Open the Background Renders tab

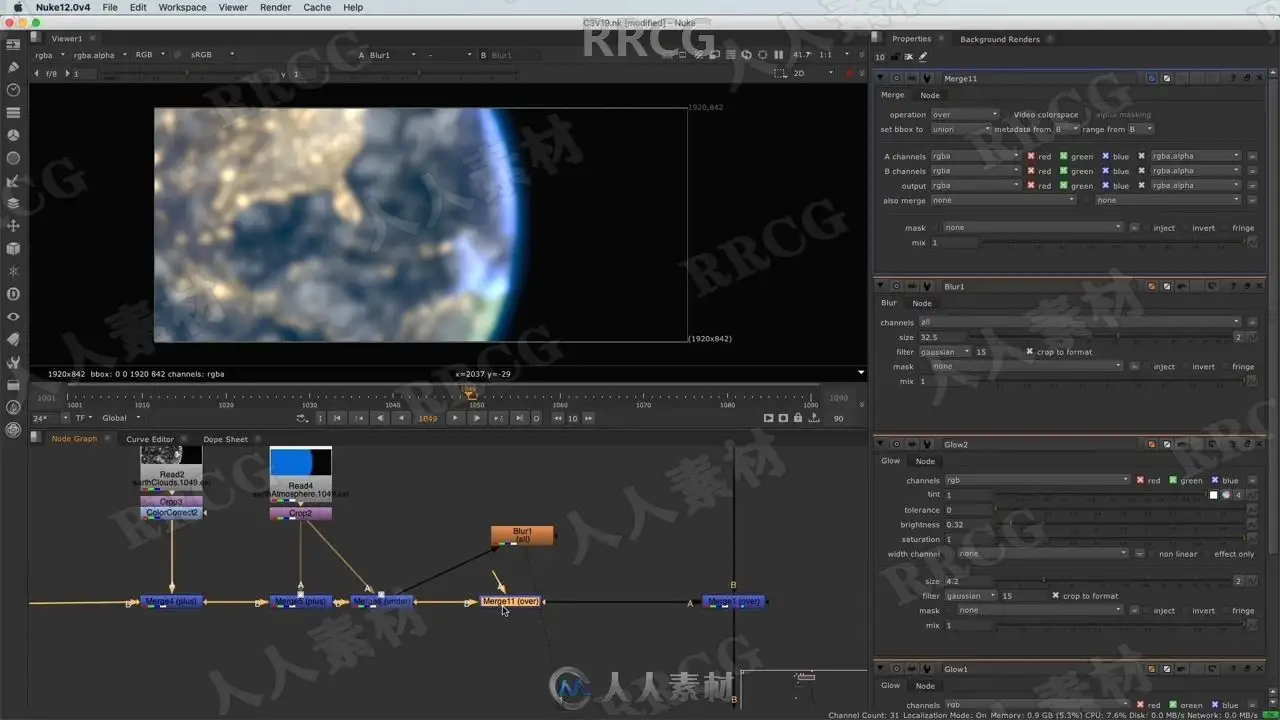(1000, 39)
